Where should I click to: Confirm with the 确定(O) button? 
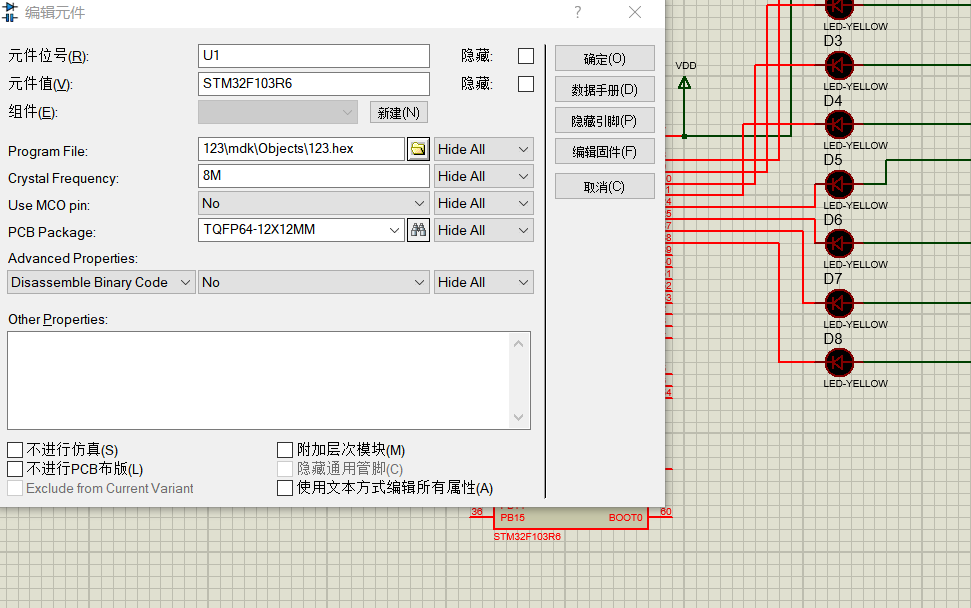coord(604,58)
